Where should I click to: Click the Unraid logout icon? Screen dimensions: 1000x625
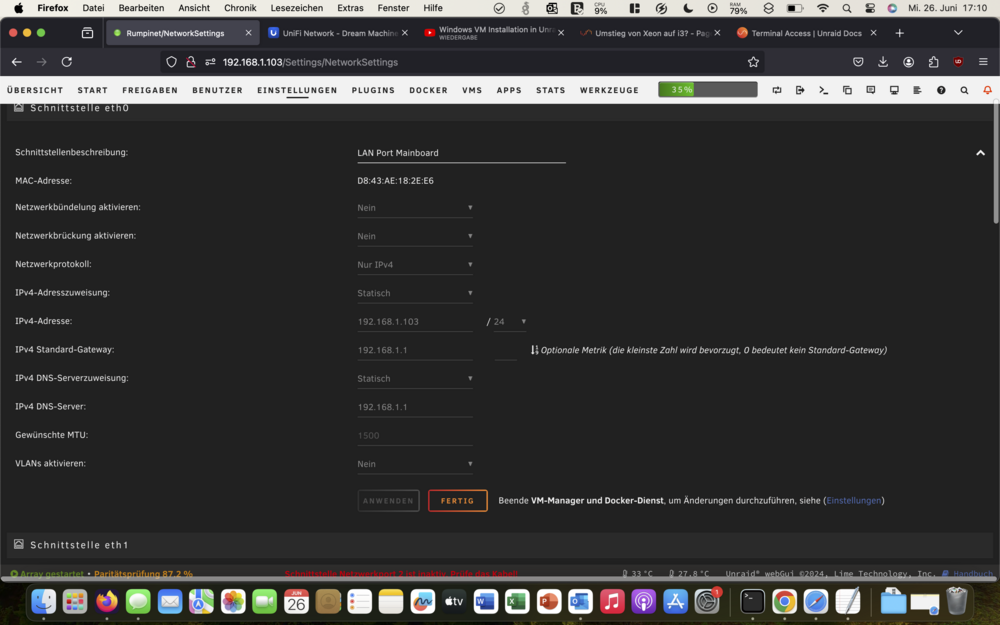(800, 91)
